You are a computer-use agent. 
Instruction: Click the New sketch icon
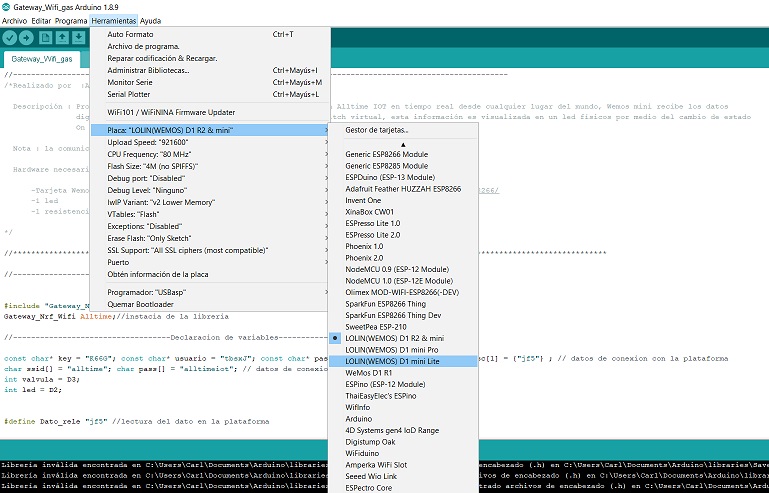coord(46,38)
